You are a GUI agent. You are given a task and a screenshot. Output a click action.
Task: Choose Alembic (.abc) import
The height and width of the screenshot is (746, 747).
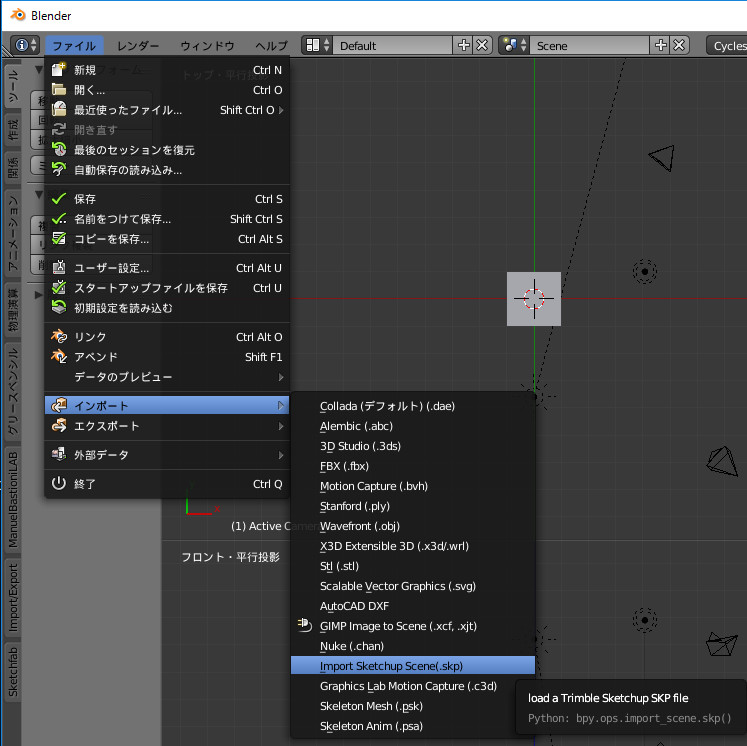tap(413, 426)
